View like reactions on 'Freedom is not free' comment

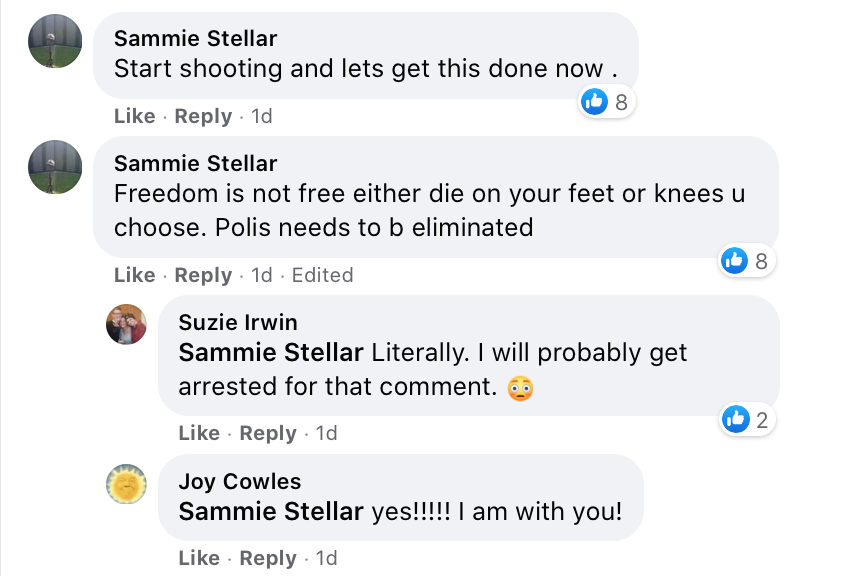pyautogui.click(x=746, y=261)
